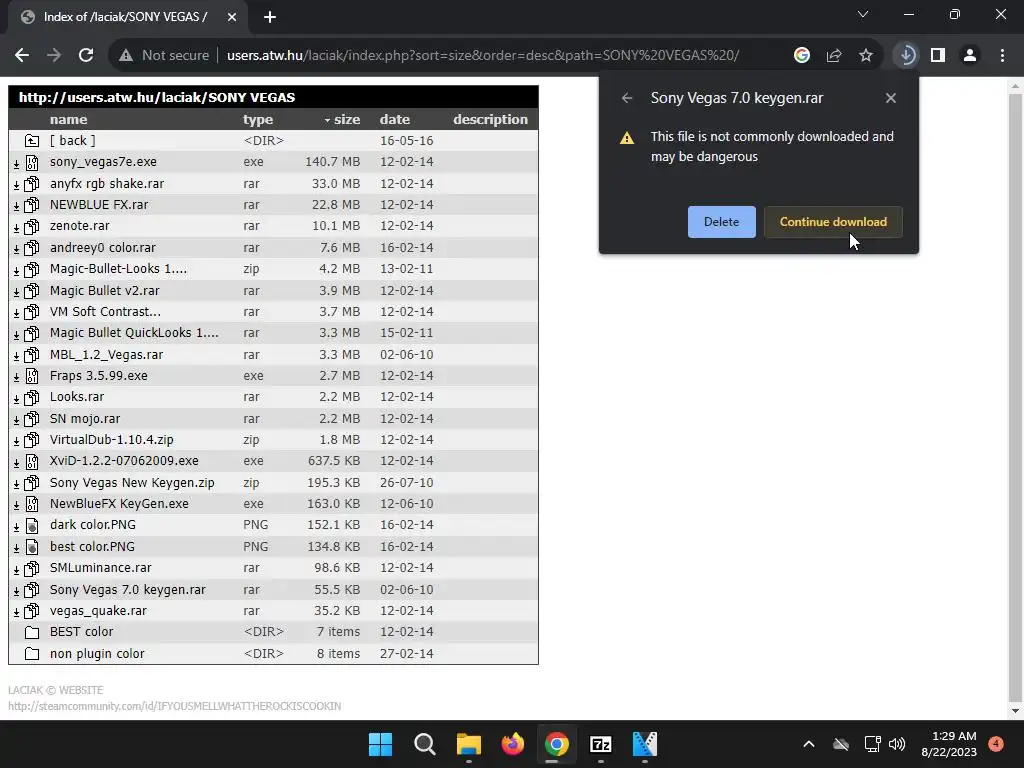Open andreey0 color.rar link
Viewport: 1024px width, 768px height.
pyautogui.click(x=103, y=248)
